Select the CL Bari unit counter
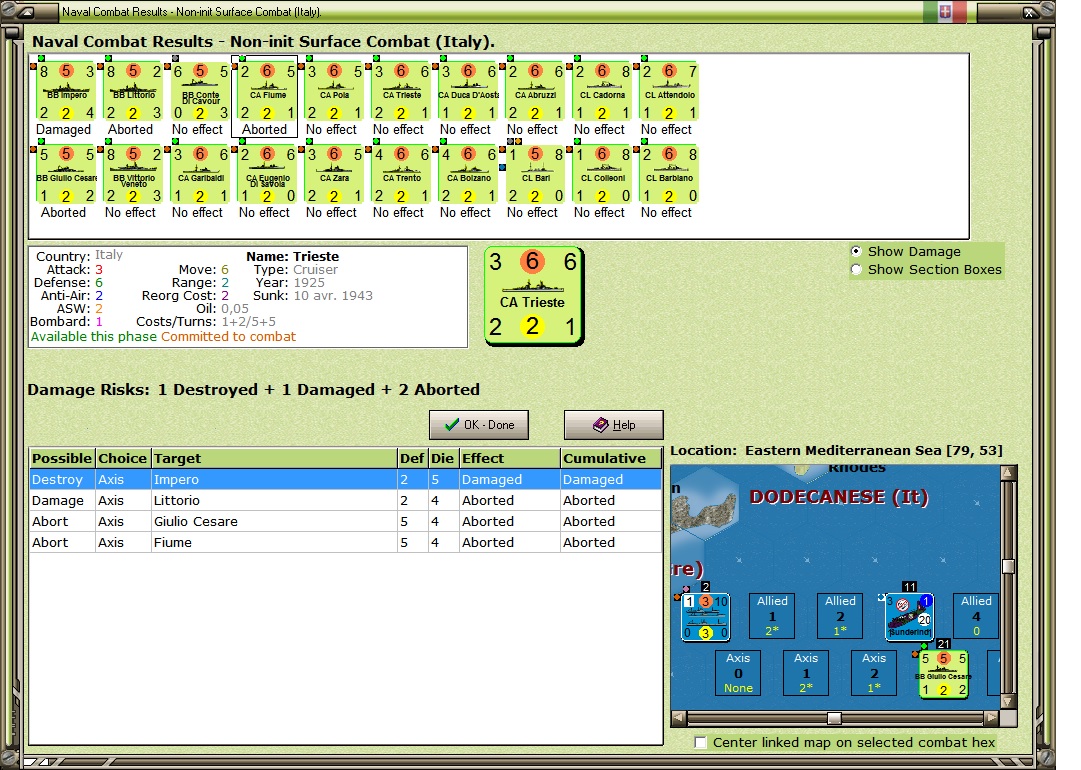The height and width of the screenshot is (770, 1081). (x=534, y=174)
